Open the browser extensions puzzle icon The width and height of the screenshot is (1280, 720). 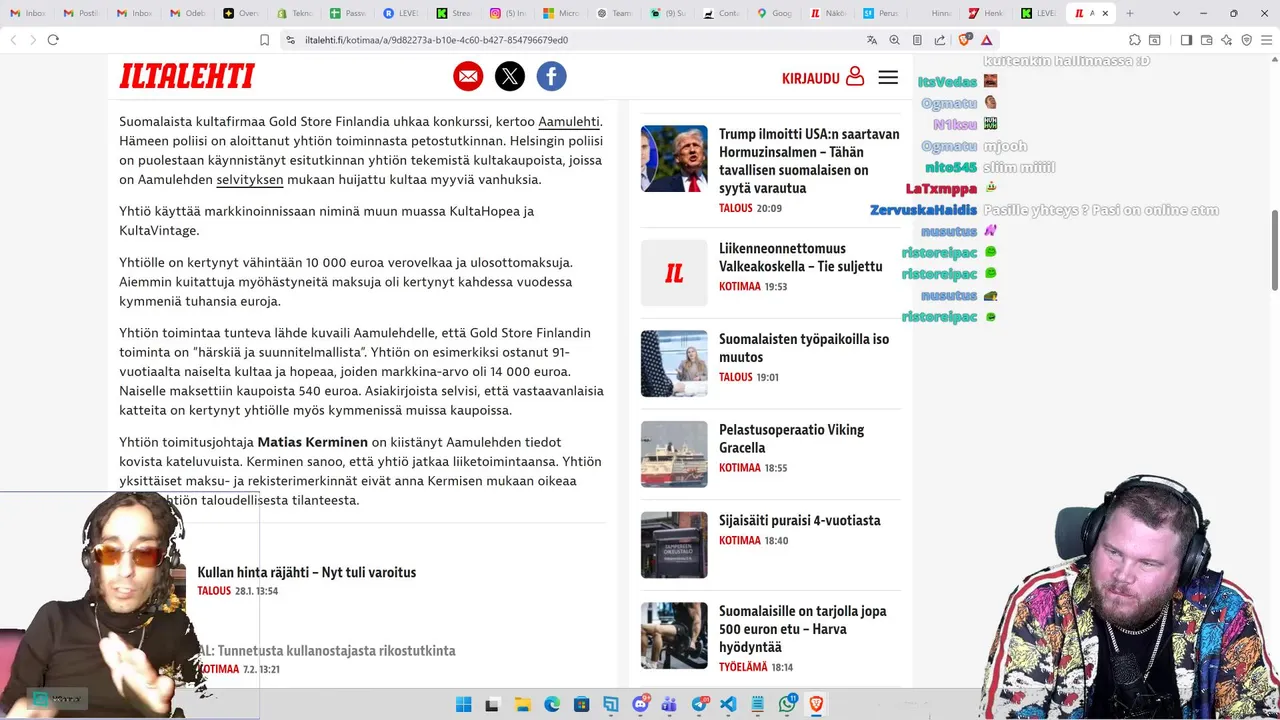[x=1134, y=40]
